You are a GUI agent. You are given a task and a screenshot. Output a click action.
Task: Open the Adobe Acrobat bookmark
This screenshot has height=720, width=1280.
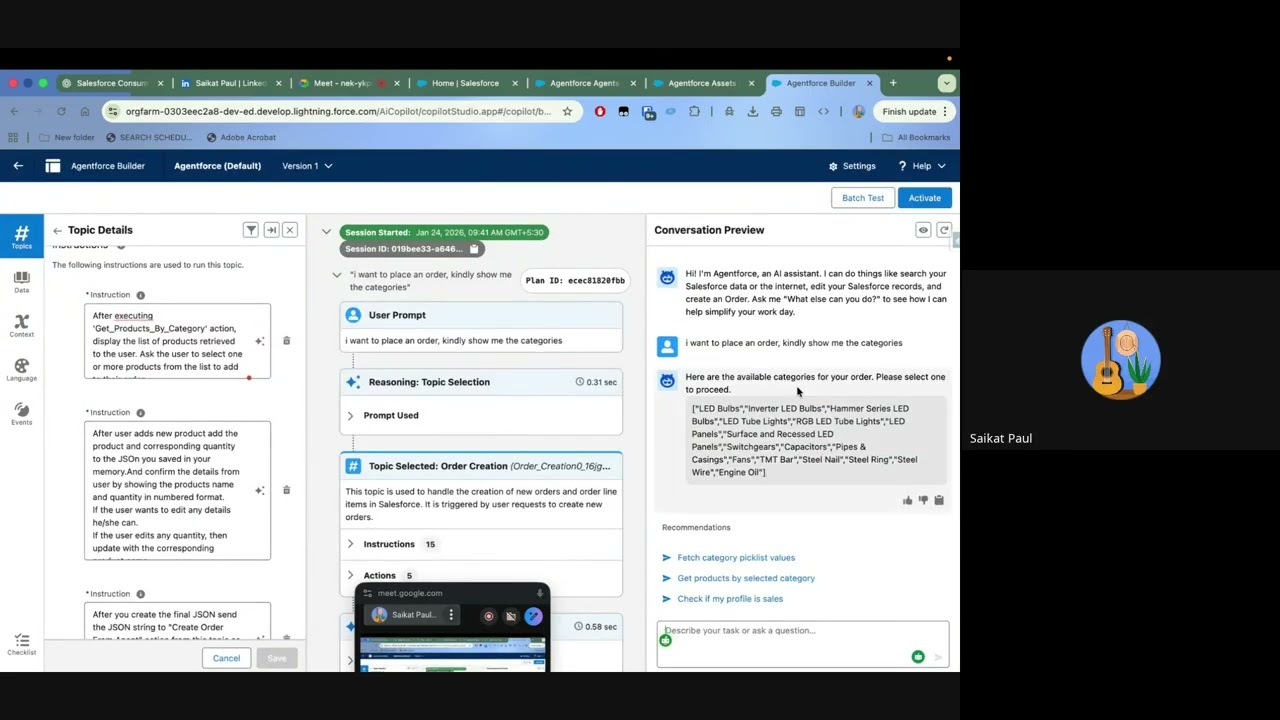coord(241,137)
